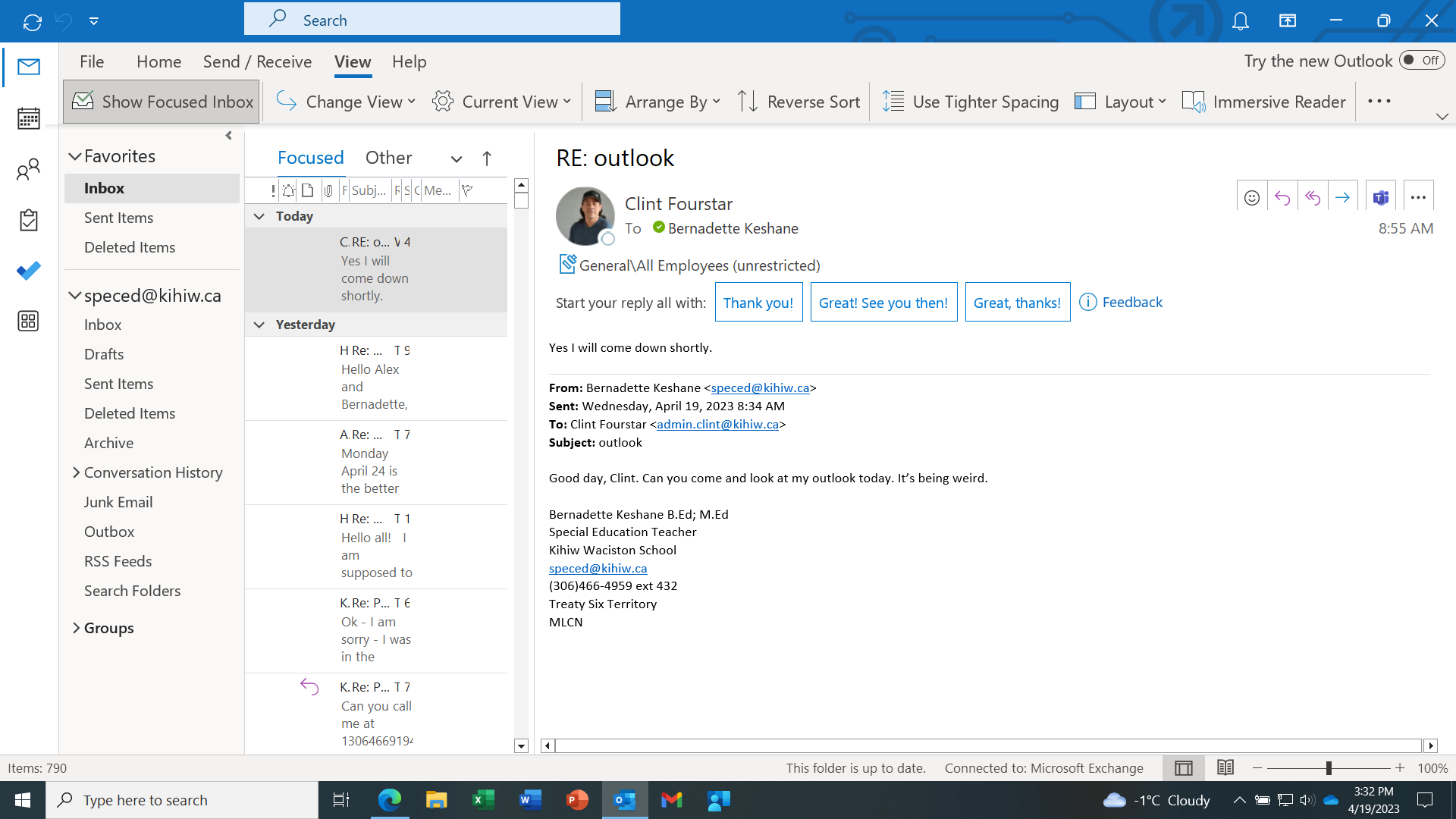
Task: Open the People view in the sidebar
Action: point(28,169)
